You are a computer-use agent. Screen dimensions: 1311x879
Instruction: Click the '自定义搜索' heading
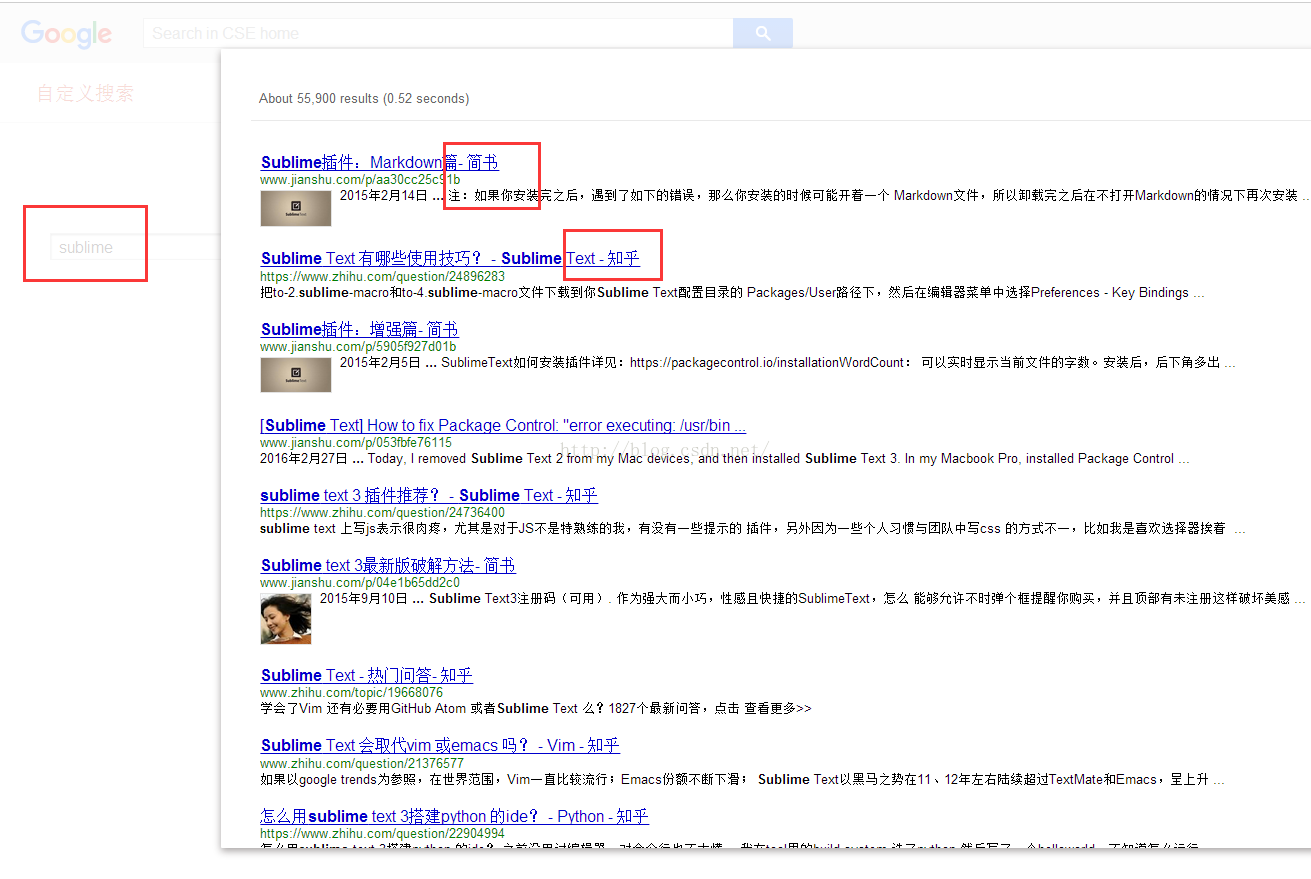point(85,94)
